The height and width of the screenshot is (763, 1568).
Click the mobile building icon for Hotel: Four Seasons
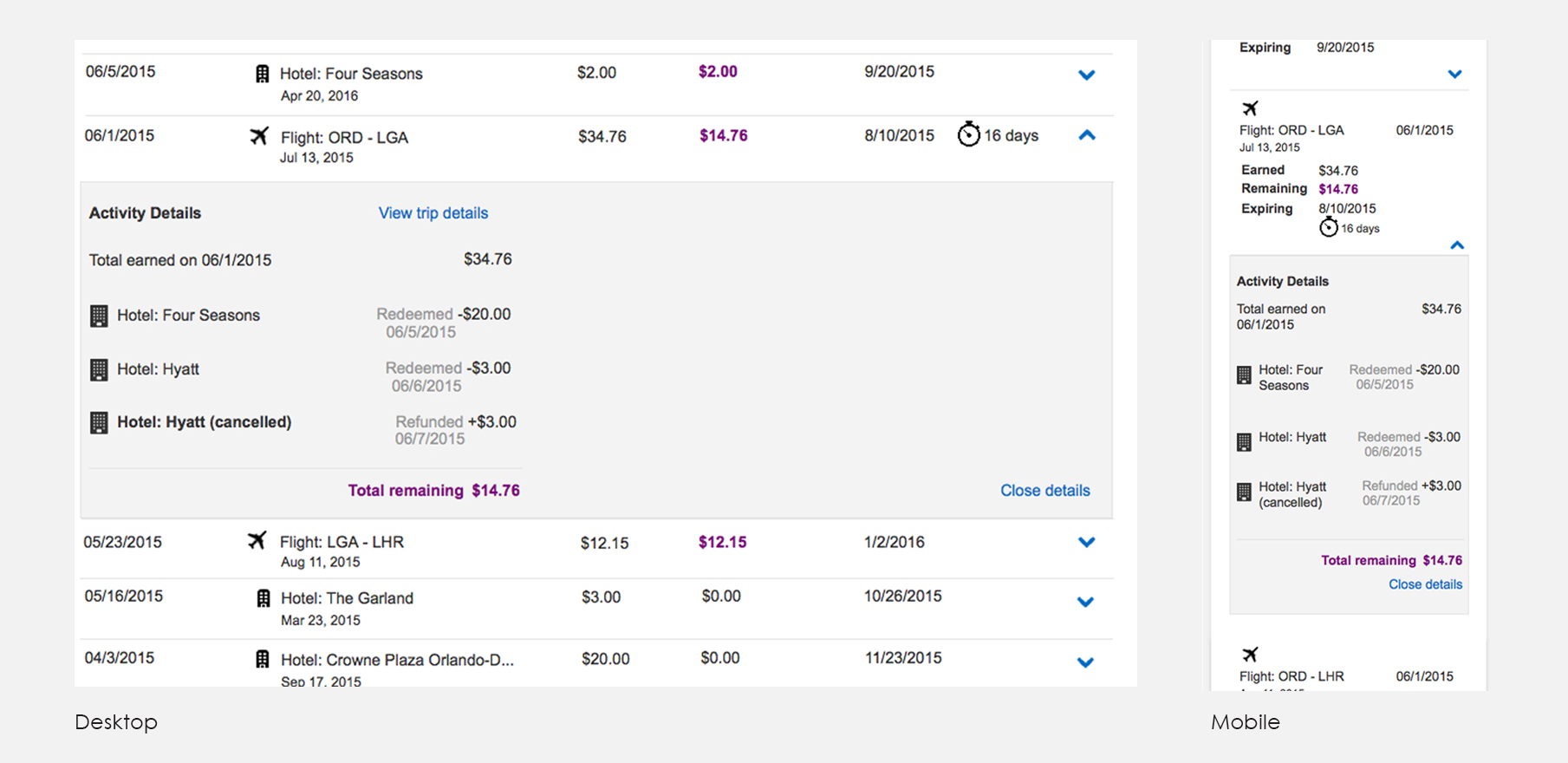[x=1244, y=375]
